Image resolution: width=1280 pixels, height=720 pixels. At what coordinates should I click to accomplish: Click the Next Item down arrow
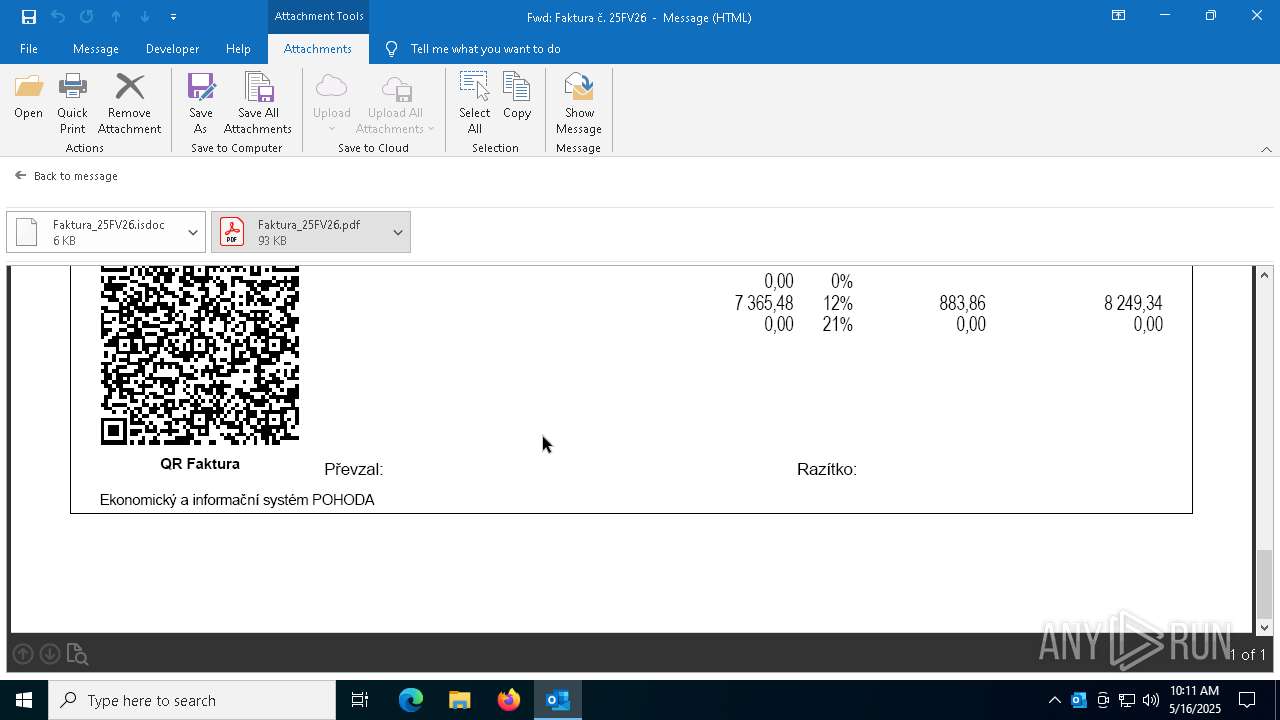pos(145,16)
